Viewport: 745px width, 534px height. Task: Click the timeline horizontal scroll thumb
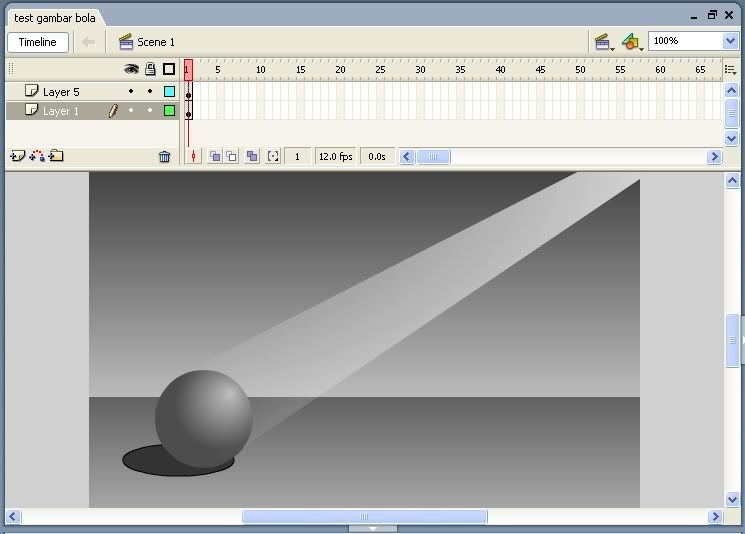(x=433, y=157)
